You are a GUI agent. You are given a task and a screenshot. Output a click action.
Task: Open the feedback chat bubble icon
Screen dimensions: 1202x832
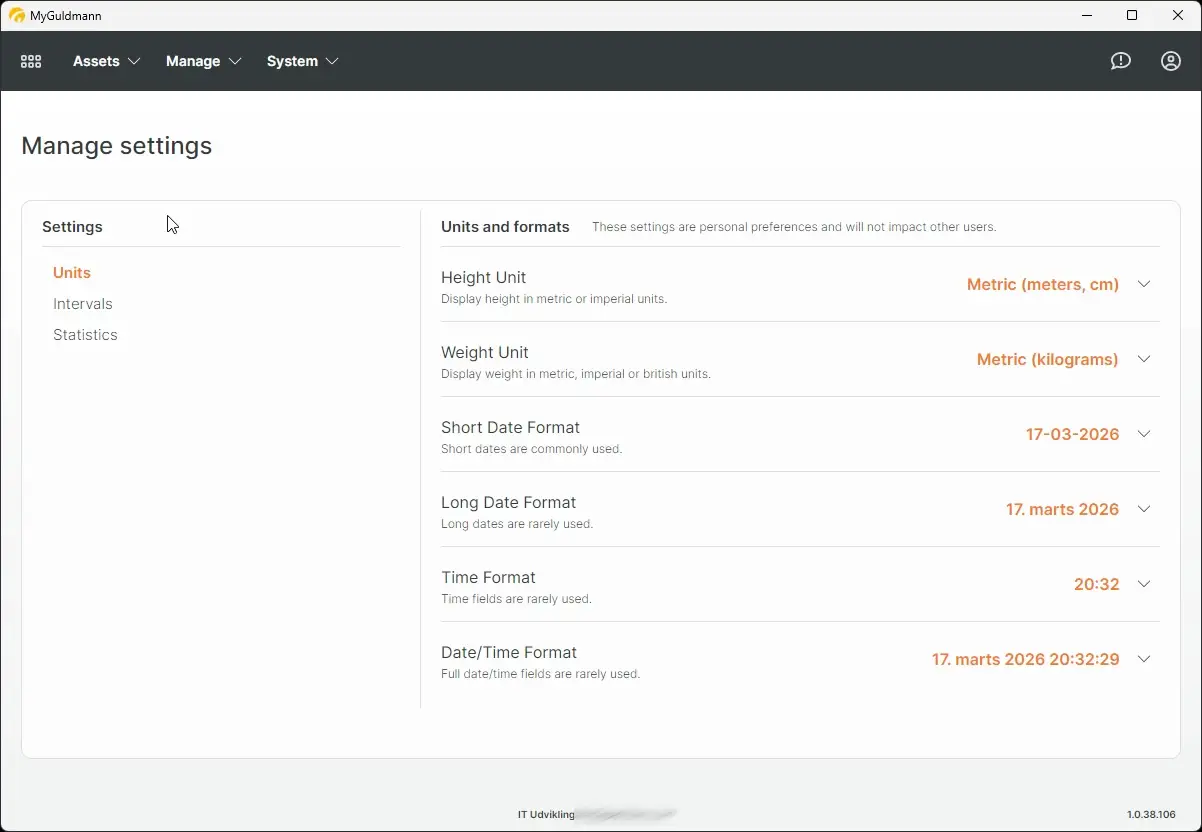point(1120,61)
